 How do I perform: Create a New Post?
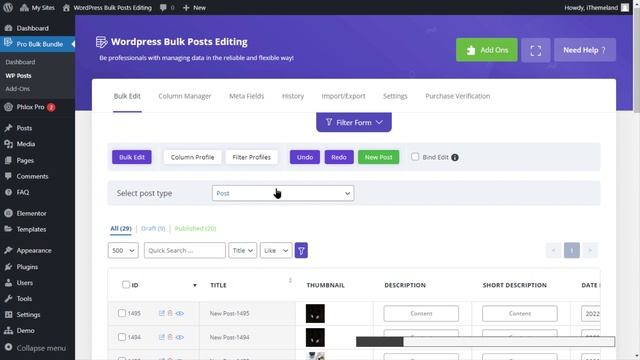[378, 157]
